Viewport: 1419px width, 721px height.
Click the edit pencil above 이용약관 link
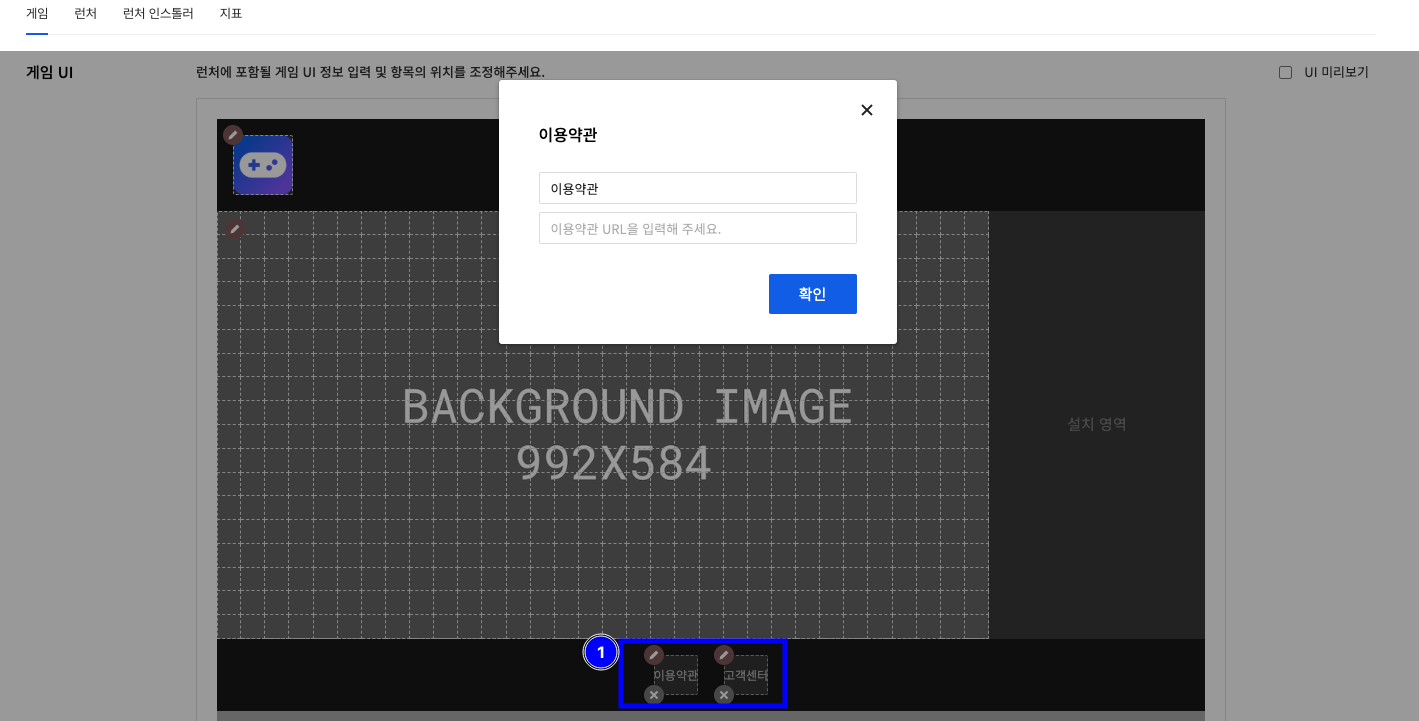click(654, 655)
